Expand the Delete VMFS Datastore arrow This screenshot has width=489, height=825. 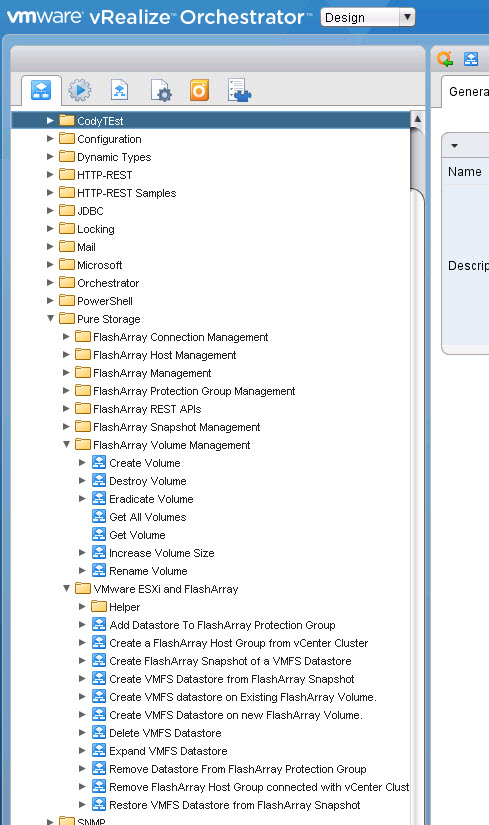point(82,732)
